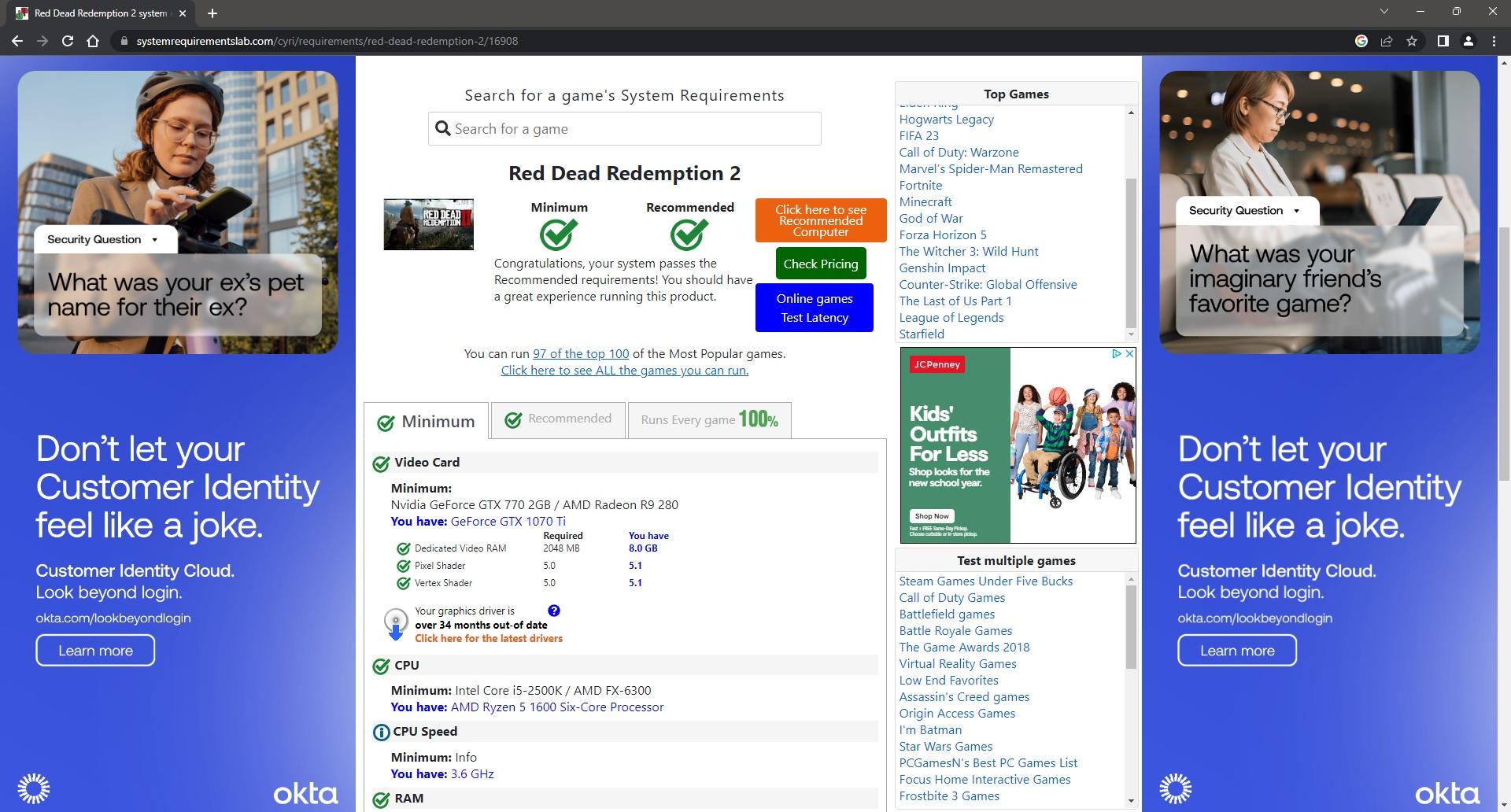Reload the current page
The width and height of the screenshot is (1511, 812).
(68, 41)
